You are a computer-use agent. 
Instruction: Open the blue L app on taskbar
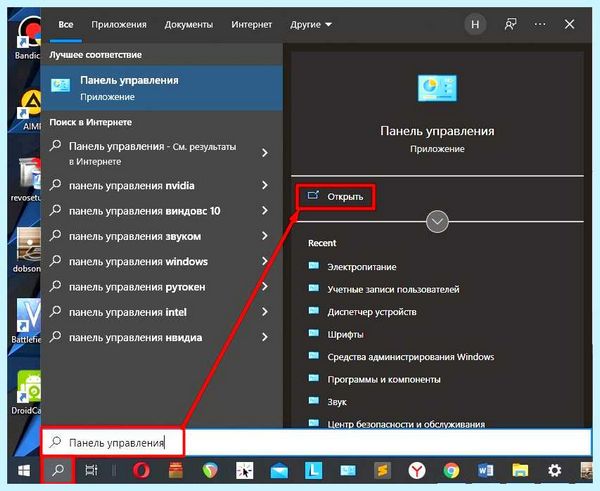313,470
